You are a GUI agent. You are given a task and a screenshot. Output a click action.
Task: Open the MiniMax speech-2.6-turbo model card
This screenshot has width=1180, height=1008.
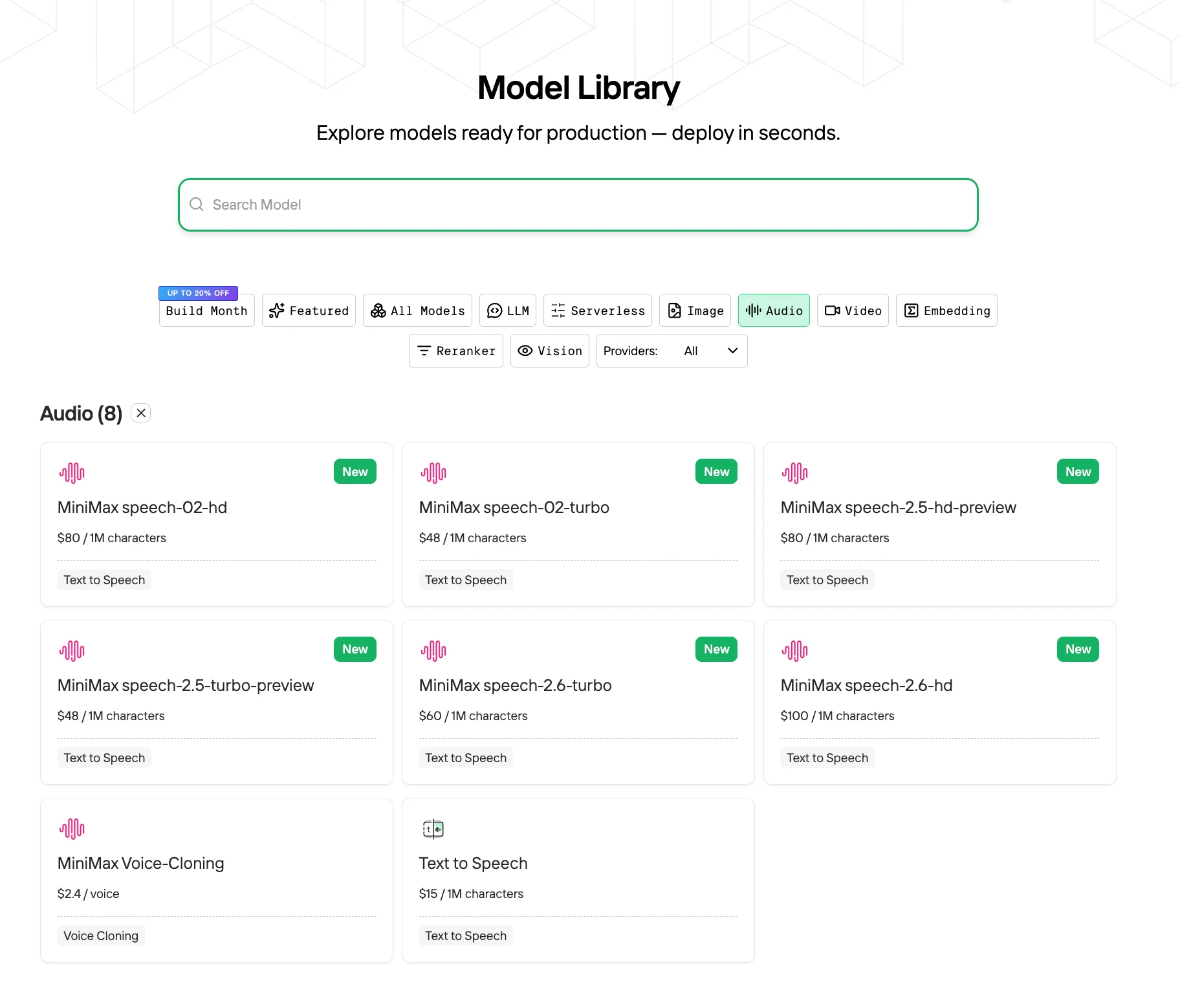(x=578, y=702)
